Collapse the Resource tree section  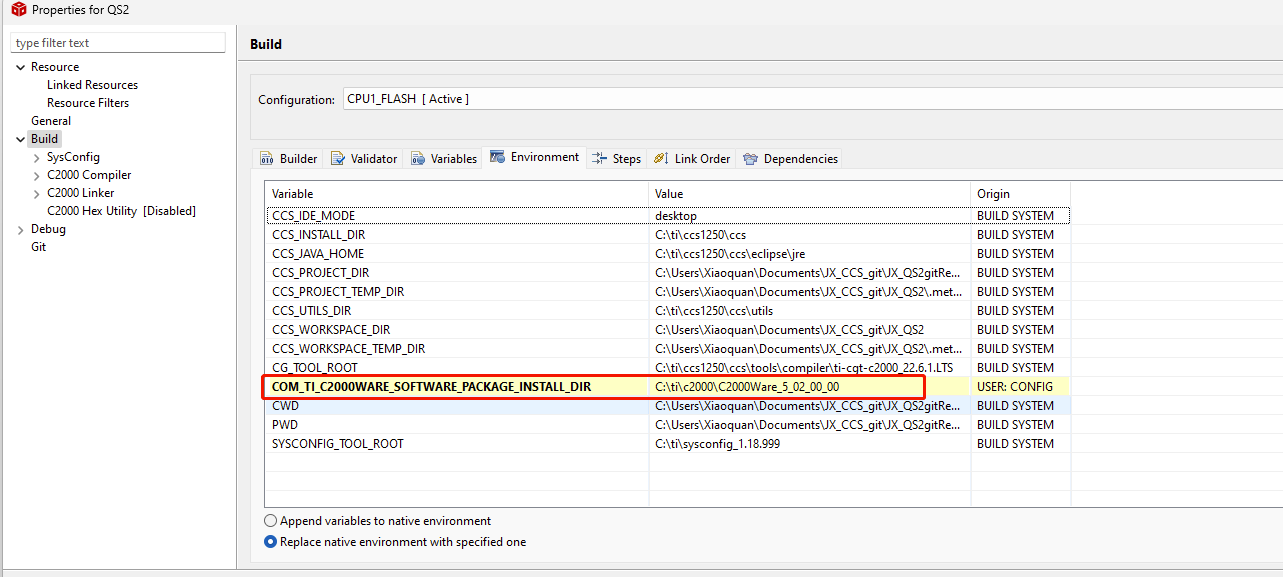[x=21, y=66]
